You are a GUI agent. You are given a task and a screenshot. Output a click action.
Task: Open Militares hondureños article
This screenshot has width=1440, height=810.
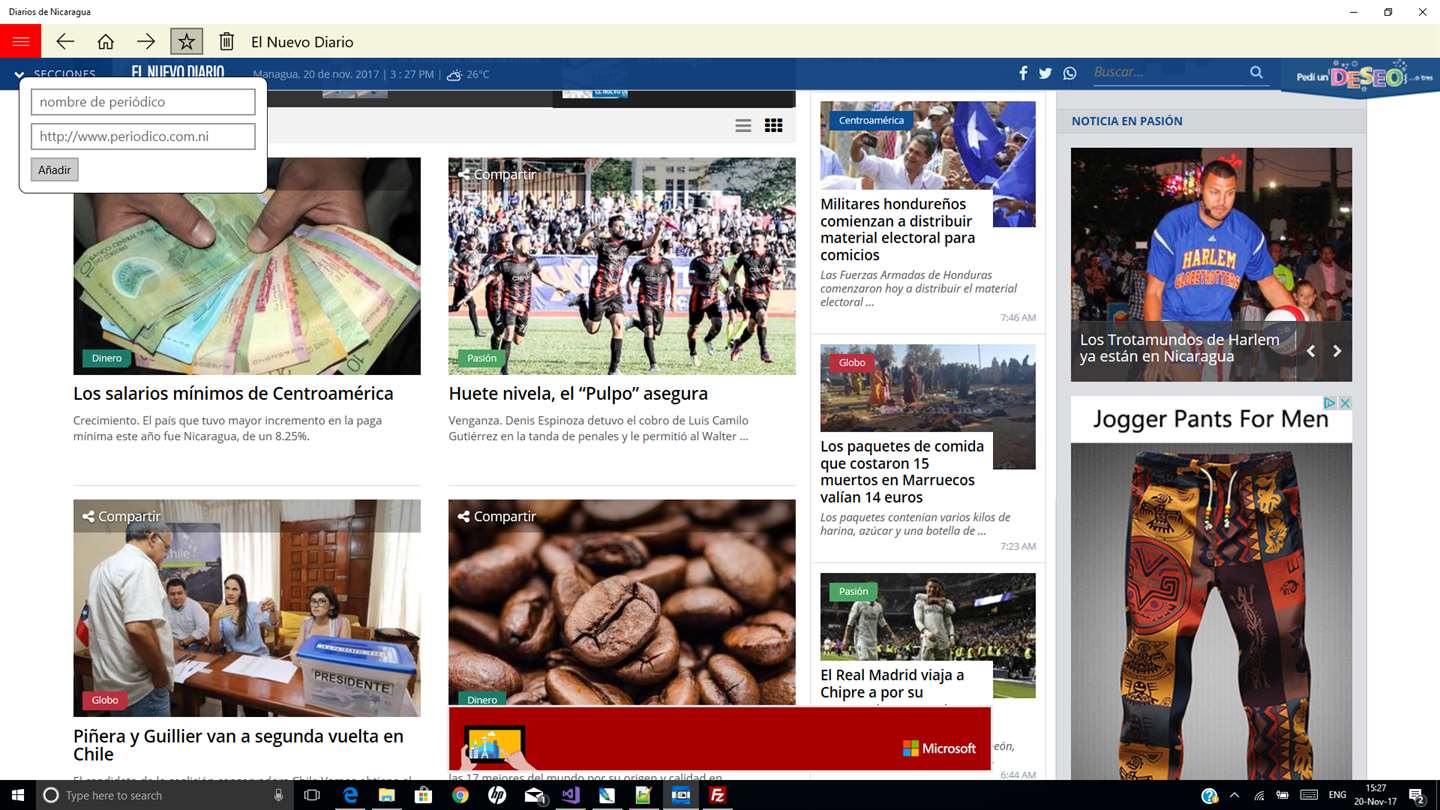[897, 229]
